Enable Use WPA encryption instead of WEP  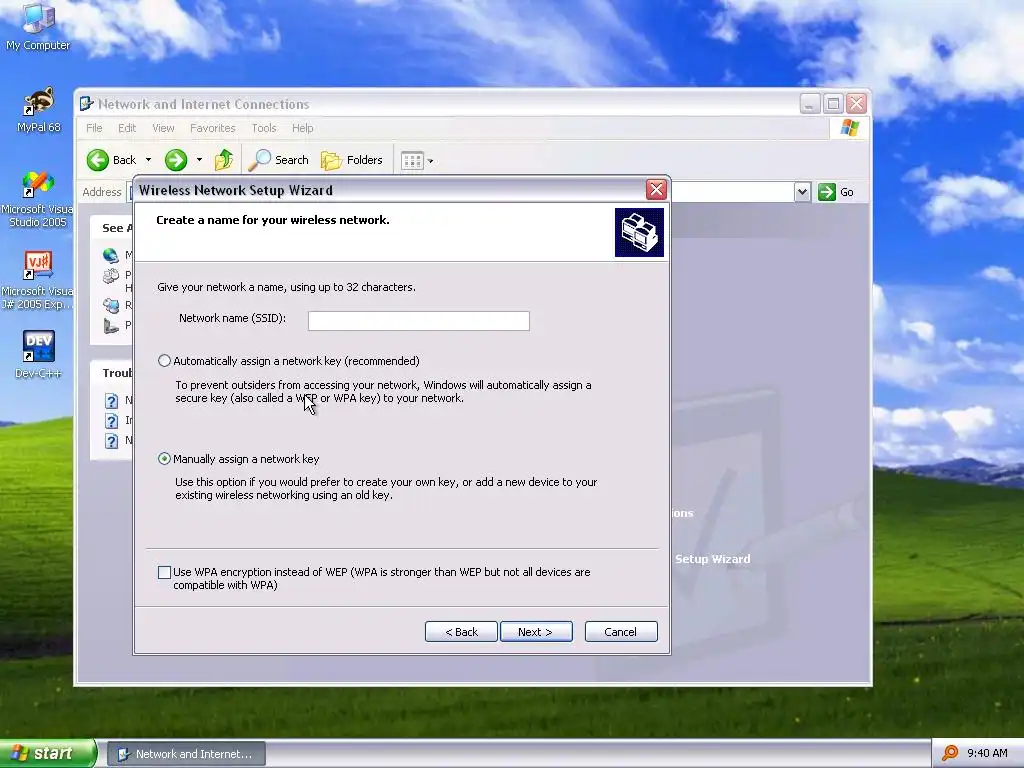click(165, 573)
